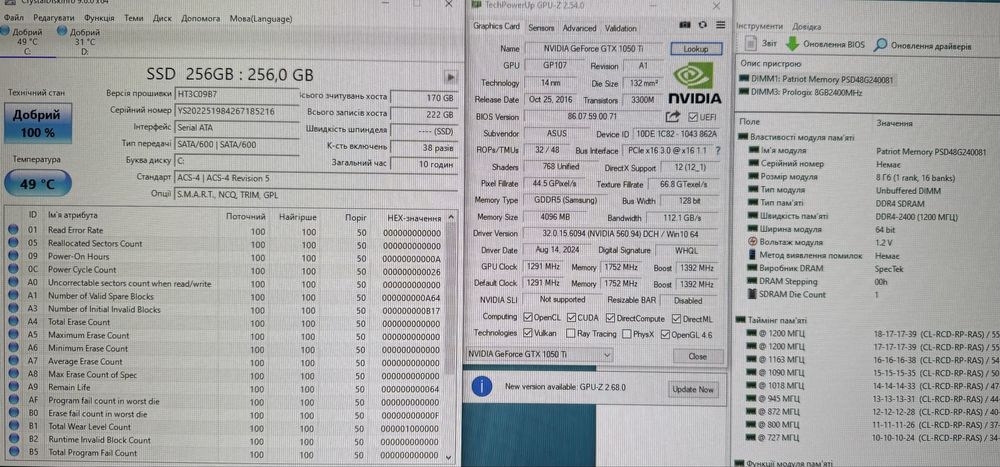The width and height of the screenshot is (1000, 467).
Task: Open the Мова(Language) menu
Action: 260,18
